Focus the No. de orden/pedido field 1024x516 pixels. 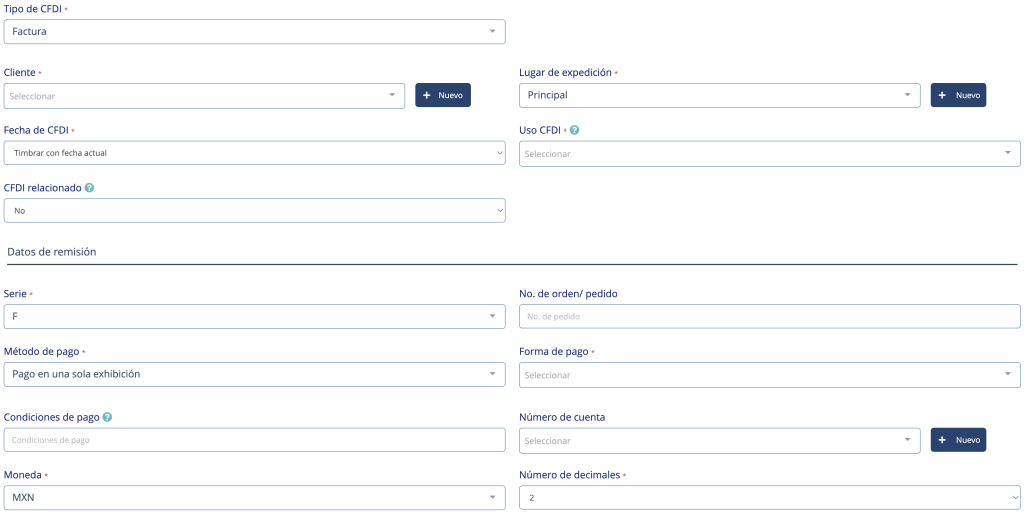(x=769, y=317)
